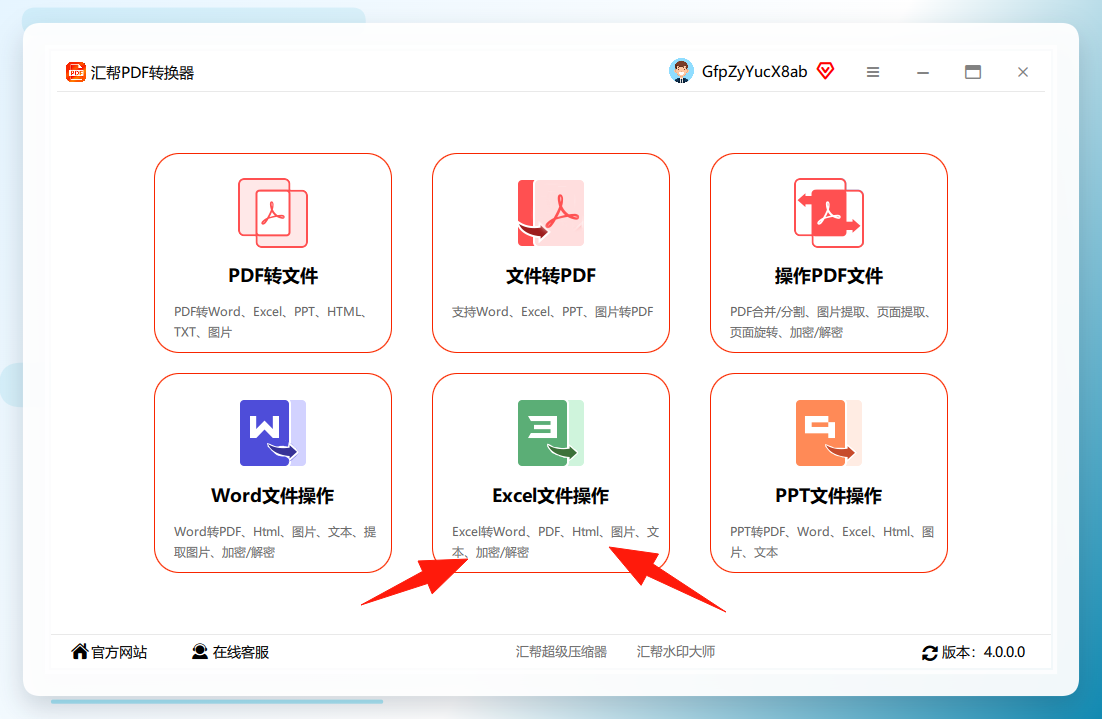Click the refresh icon beside 版本

click(930, 652)
